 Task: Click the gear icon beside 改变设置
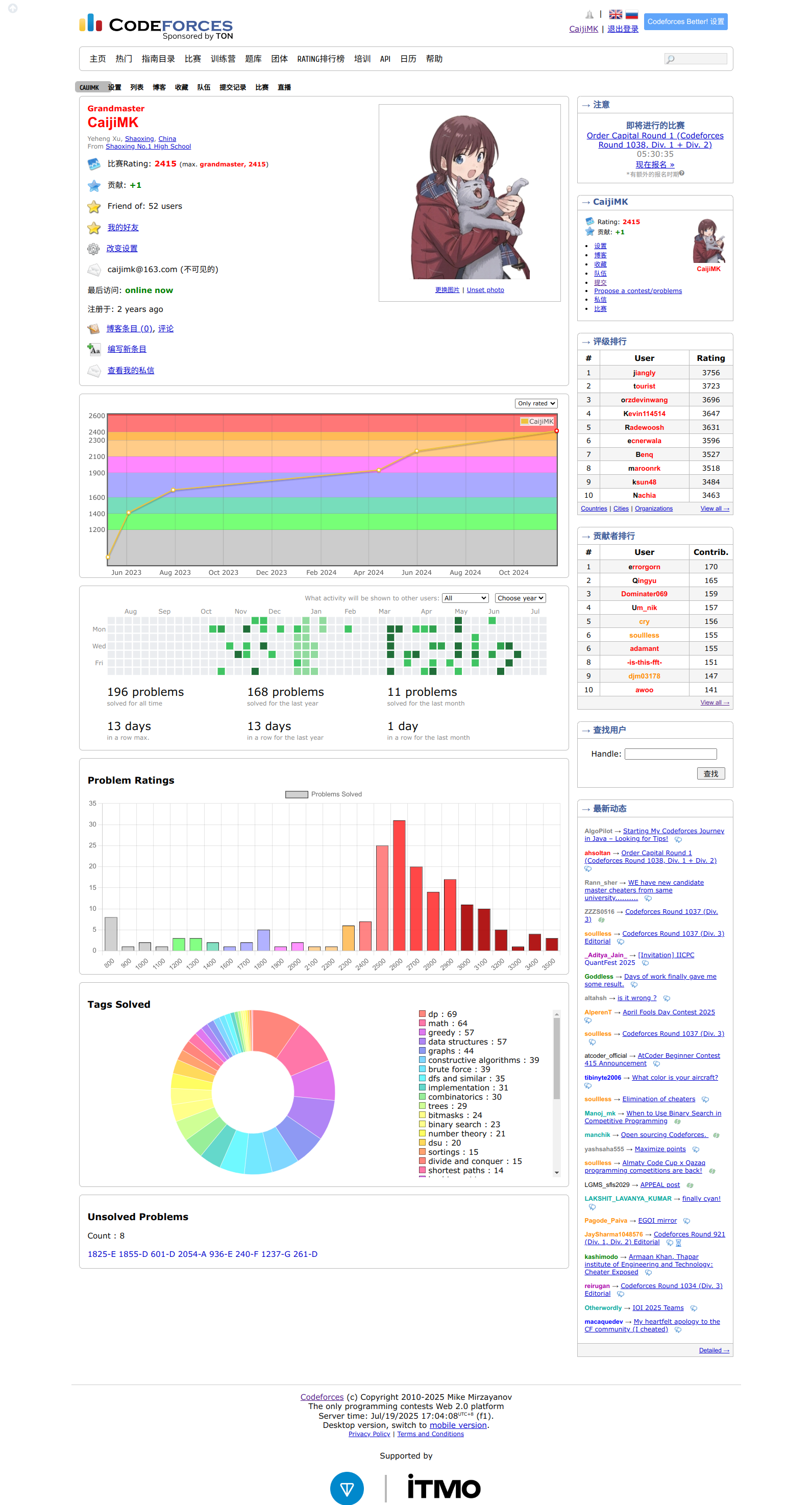[x=93, y=249]
